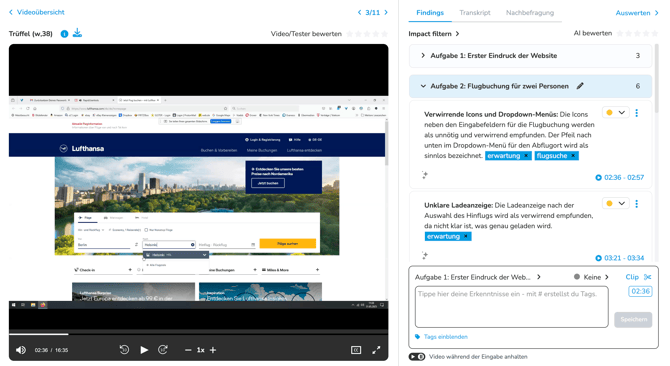Play the video

(144, 350)
